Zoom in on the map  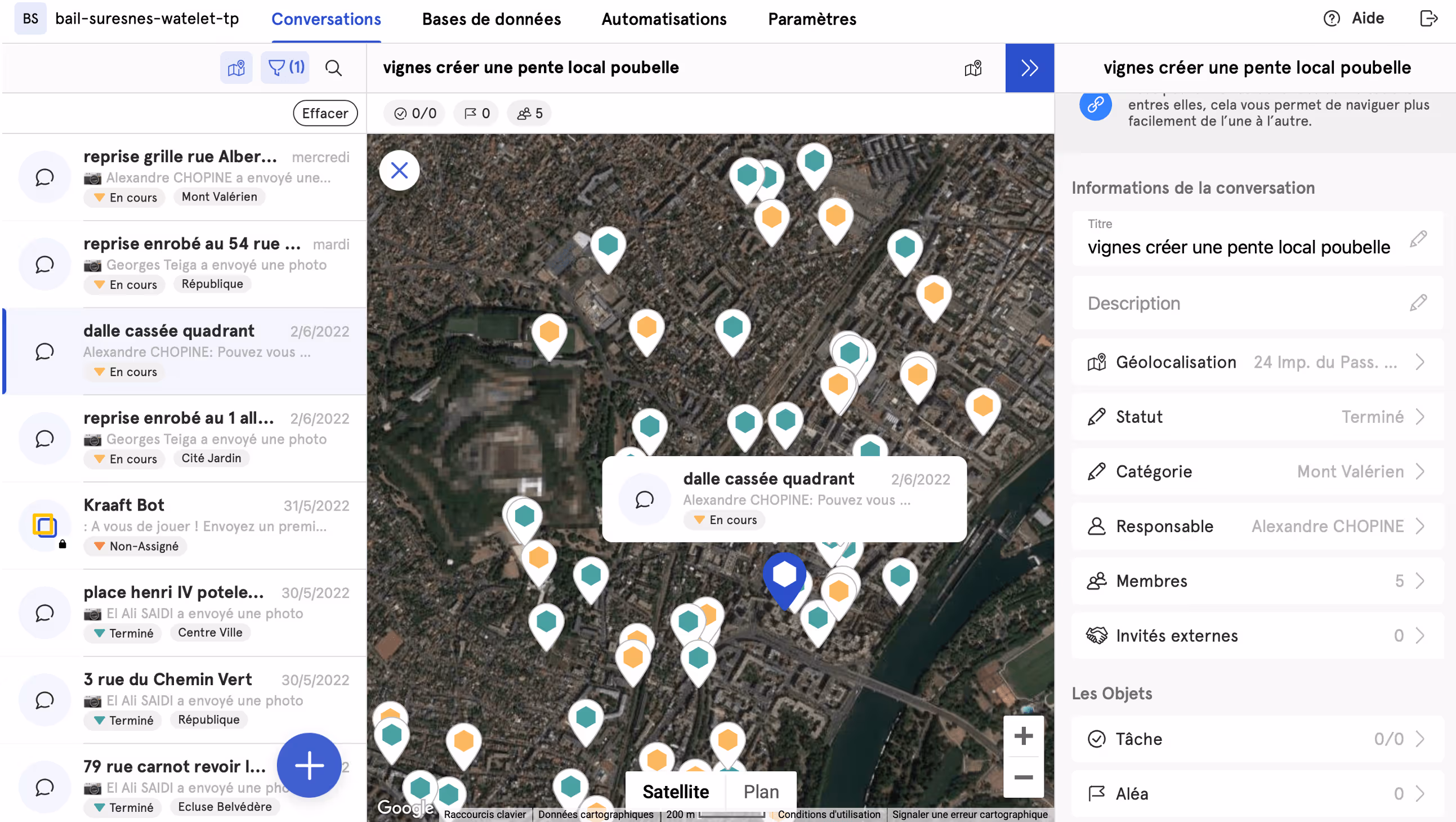[1023, 736]
